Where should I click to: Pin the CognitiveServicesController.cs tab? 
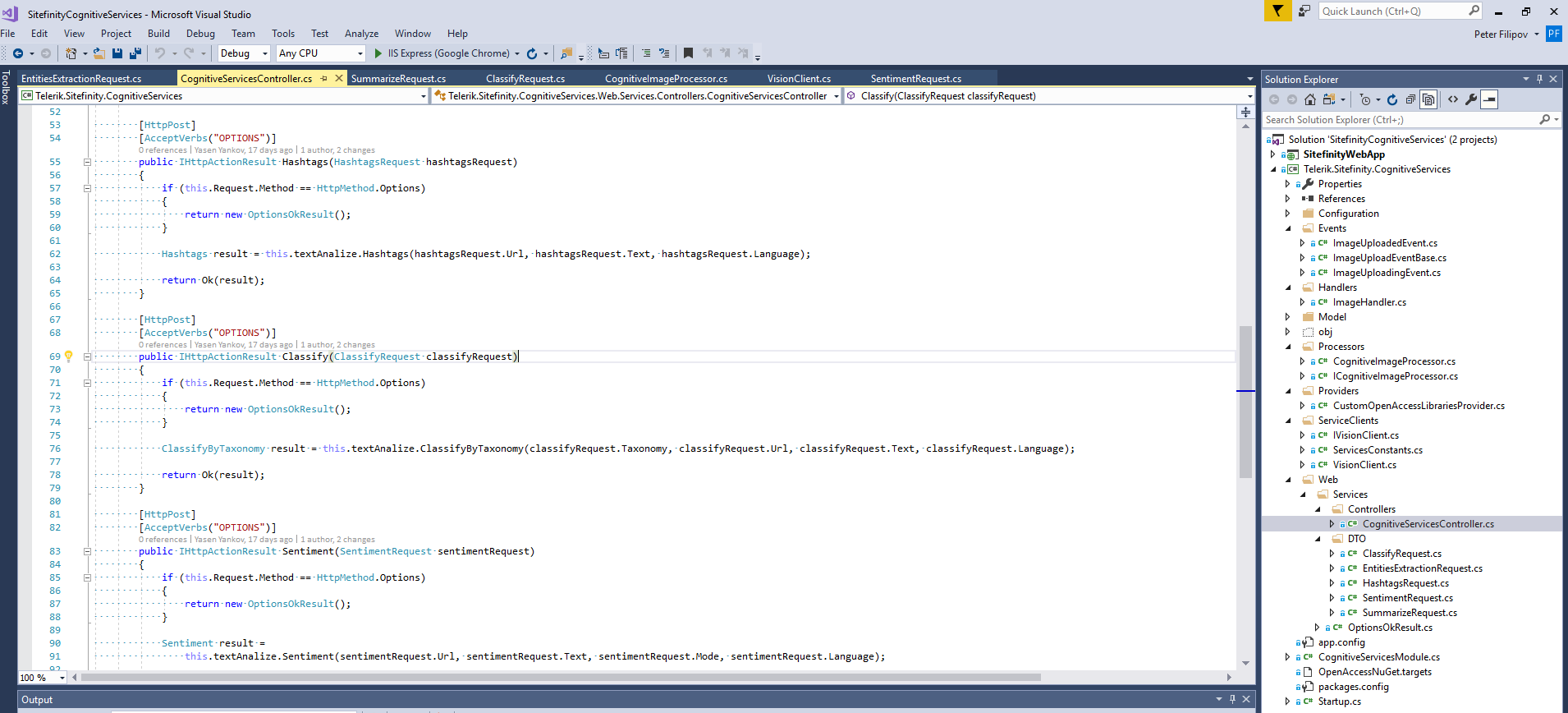tap(324, 79)
